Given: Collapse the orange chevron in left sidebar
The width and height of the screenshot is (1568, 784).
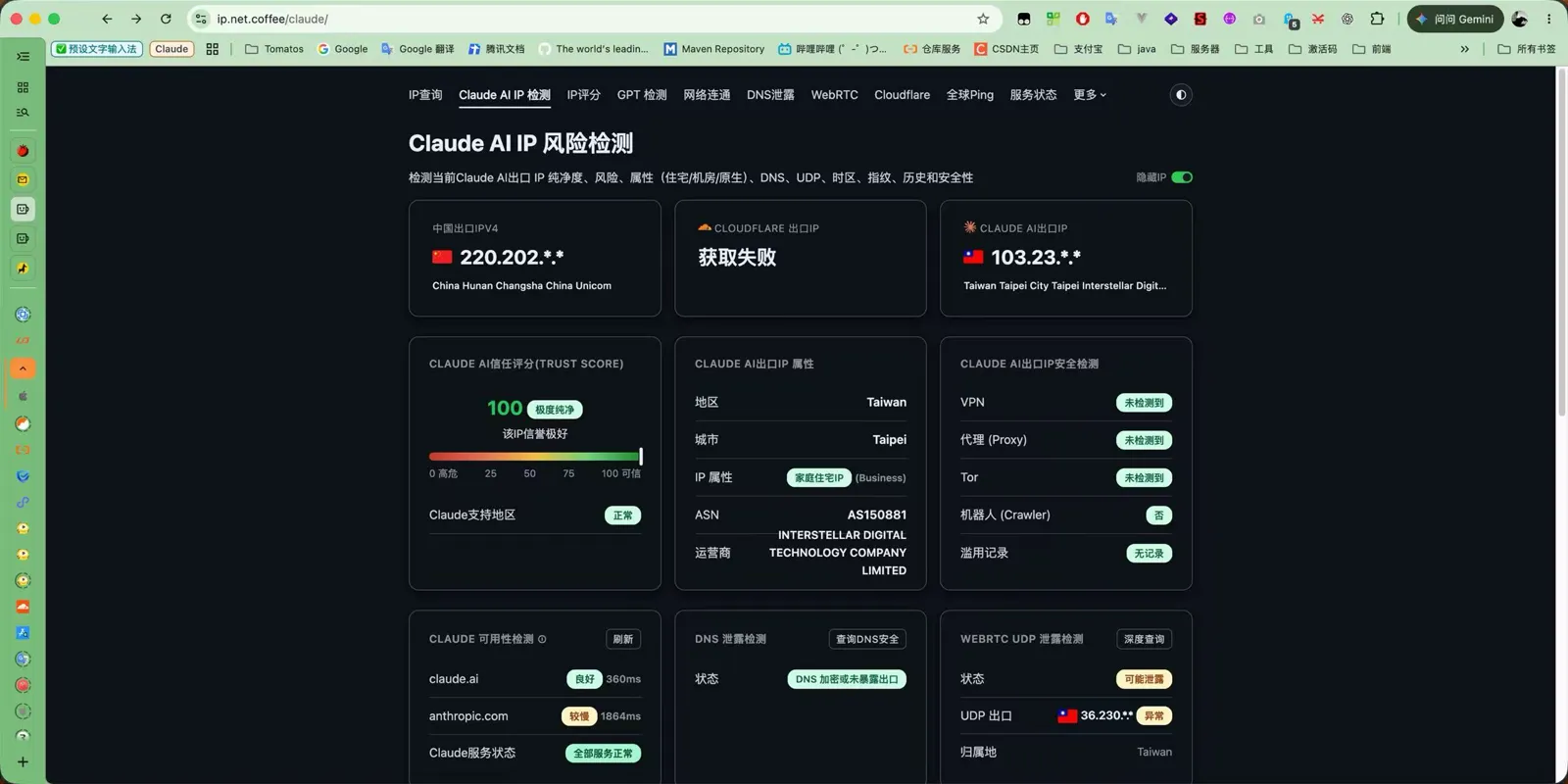Looking at the screenshot, I should click(x=23, y=368).
